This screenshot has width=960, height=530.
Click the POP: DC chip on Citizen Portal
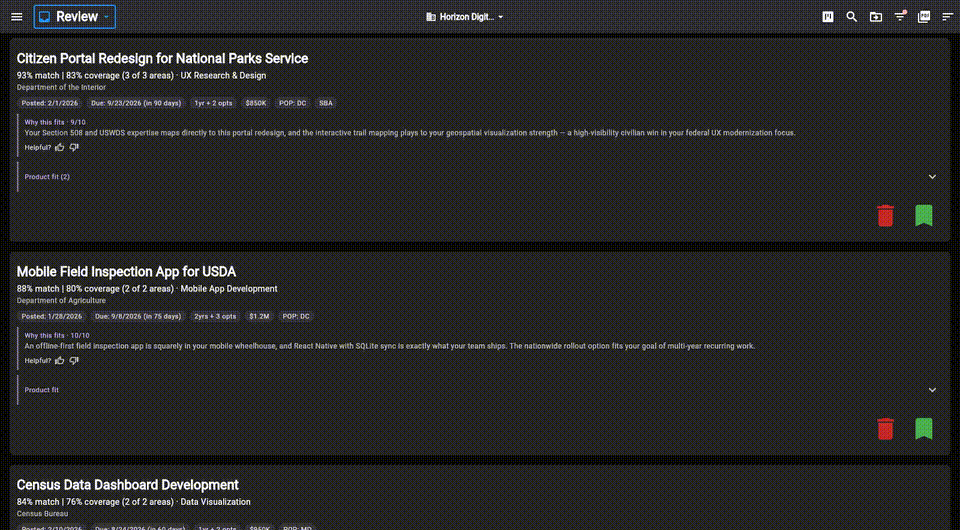293,103
